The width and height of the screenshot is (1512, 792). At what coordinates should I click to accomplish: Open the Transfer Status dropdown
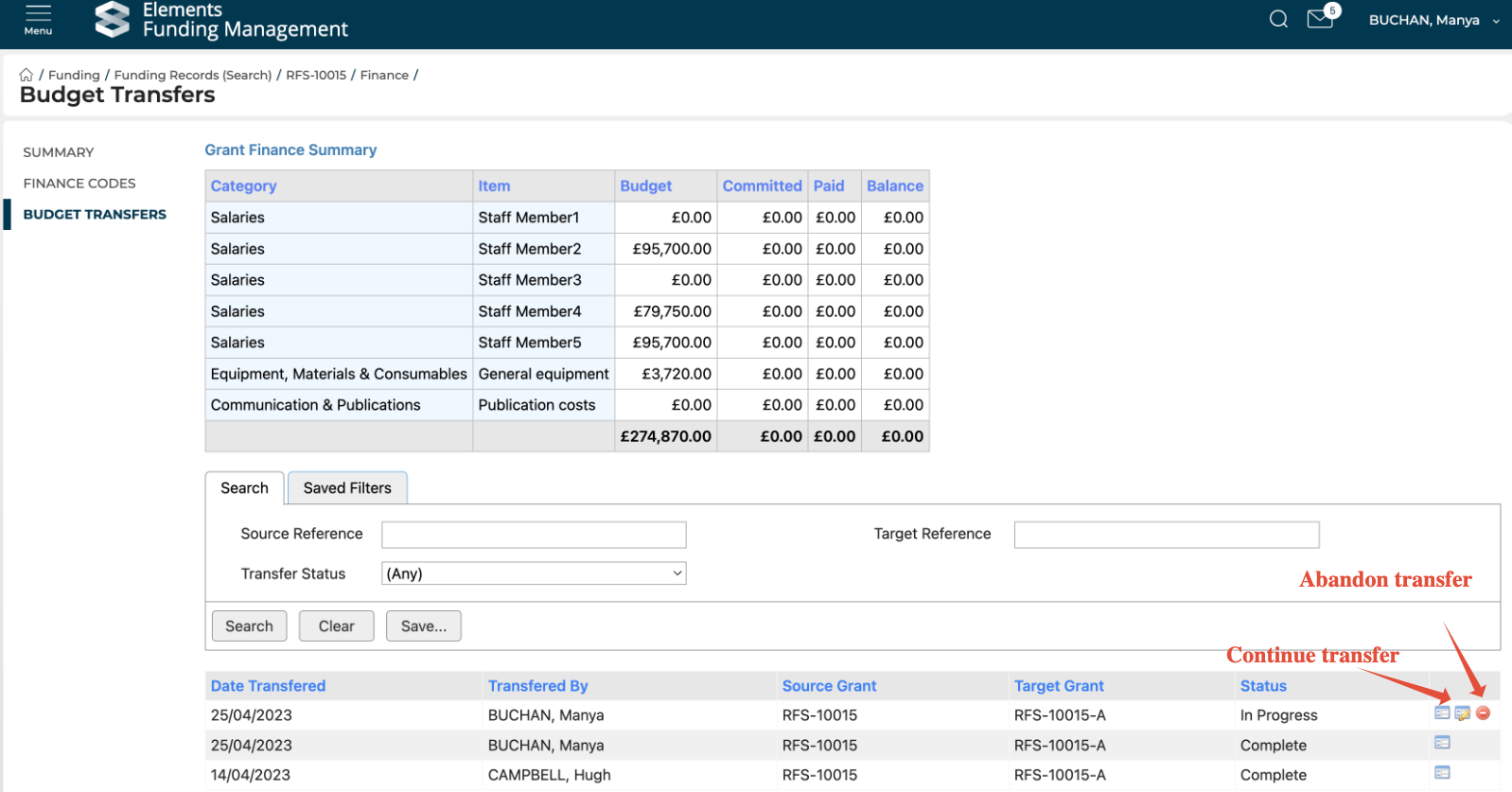coord(534,573)
